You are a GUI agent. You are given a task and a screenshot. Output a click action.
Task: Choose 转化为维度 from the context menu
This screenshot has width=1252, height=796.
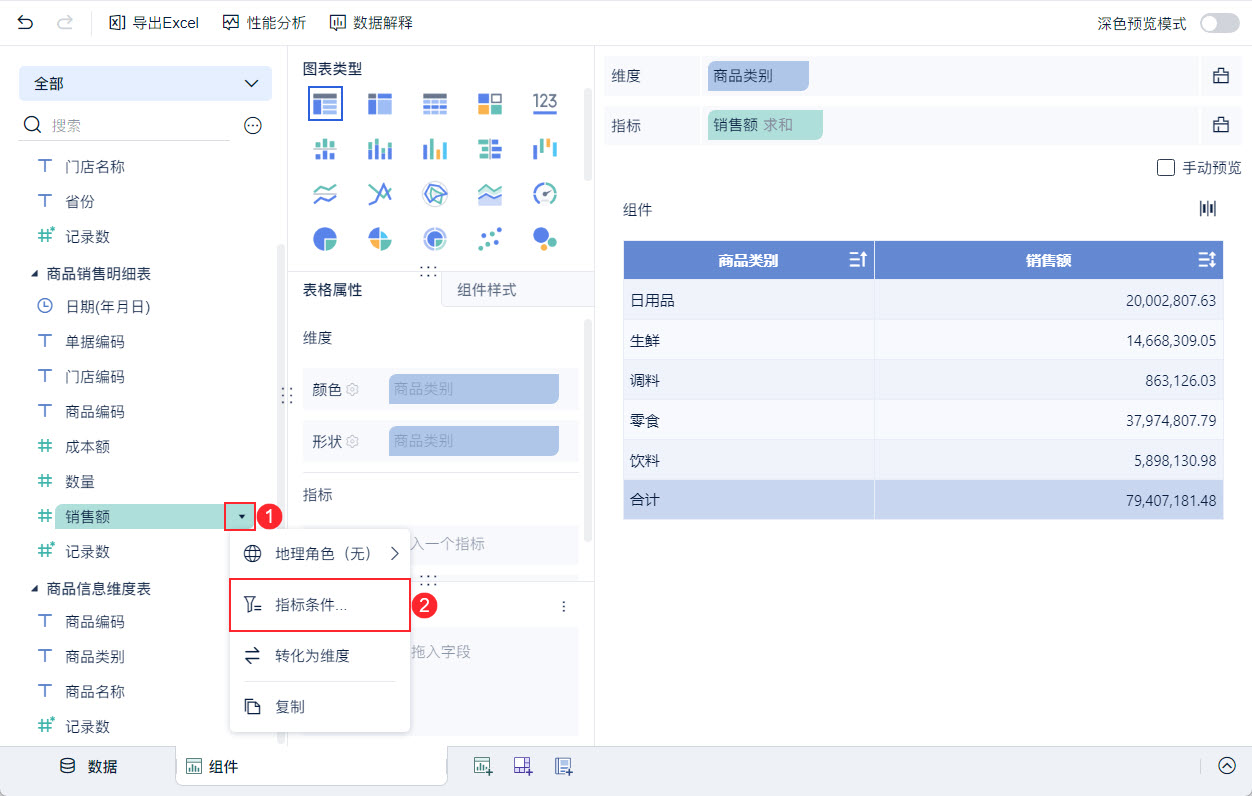(320, 656)
